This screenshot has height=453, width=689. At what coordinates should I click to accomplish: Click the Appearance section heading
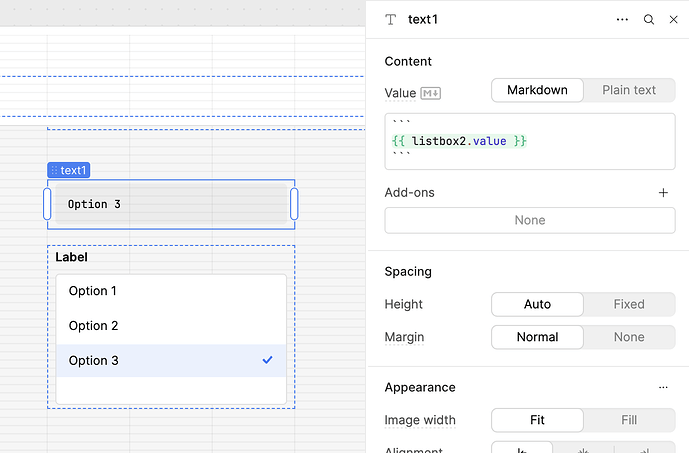pos(420,388)
